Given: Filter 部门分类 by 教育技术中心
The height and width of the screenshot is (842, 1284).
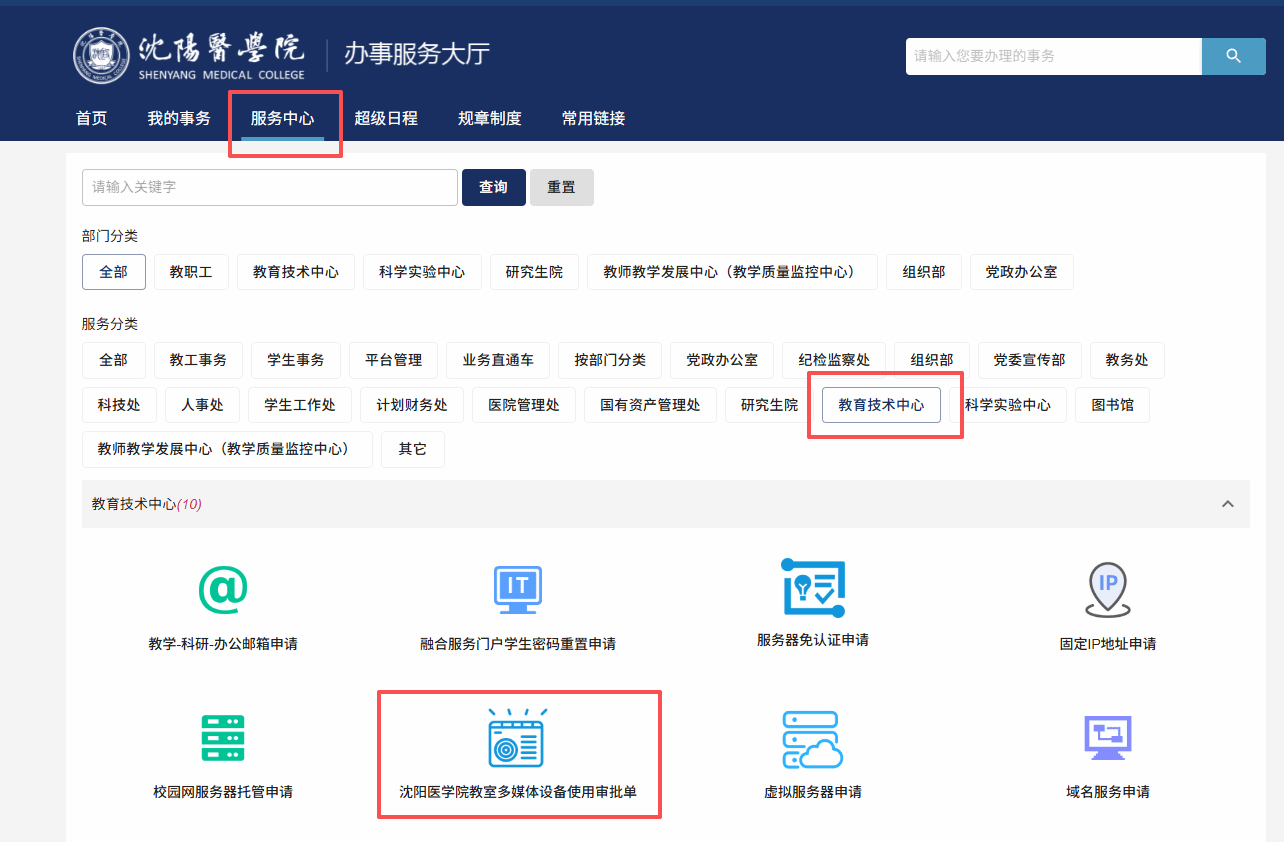Looking at the screenshot, I should (296, 272).
